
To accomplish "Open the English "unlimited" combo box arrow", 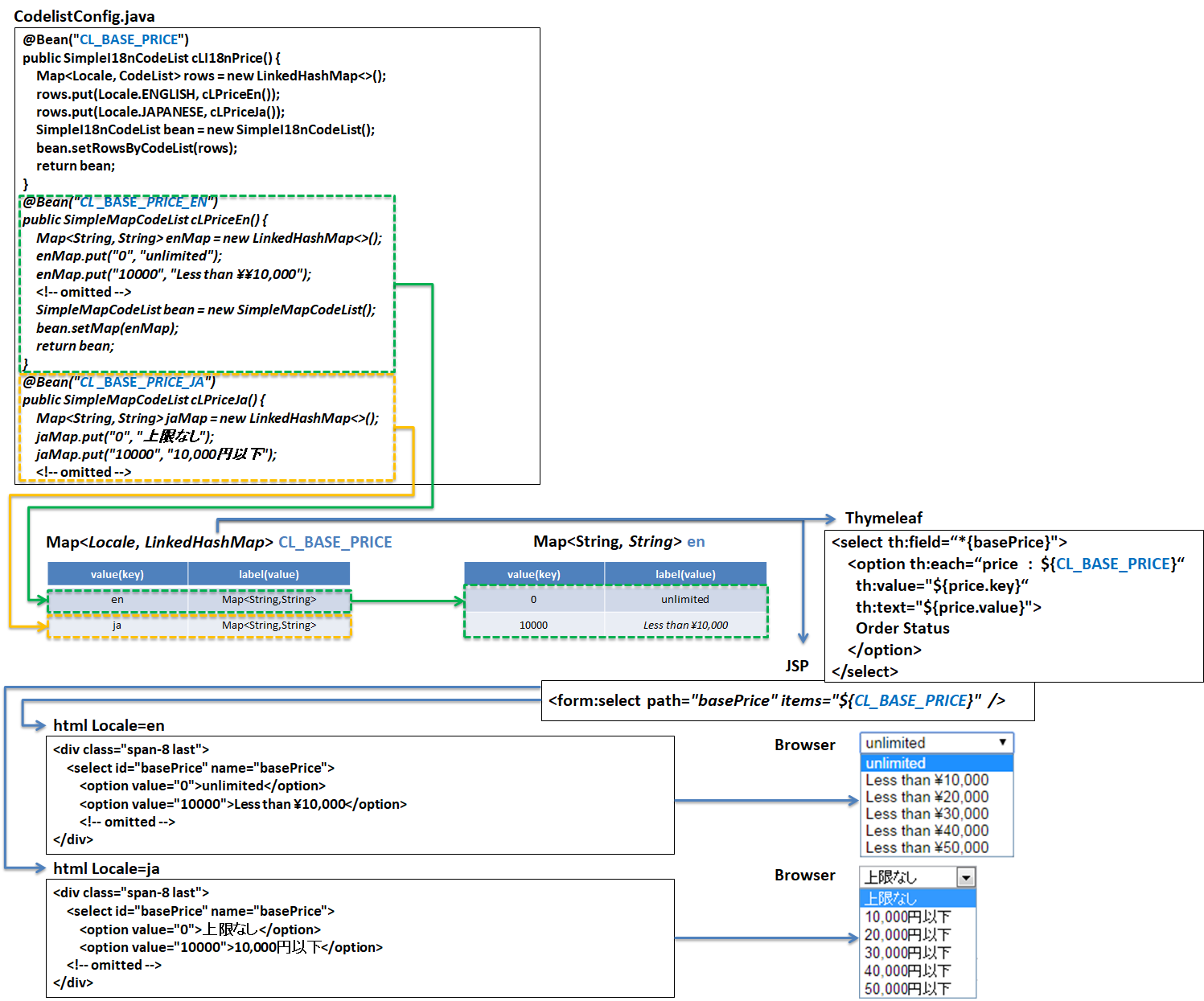I will 1002,742.
